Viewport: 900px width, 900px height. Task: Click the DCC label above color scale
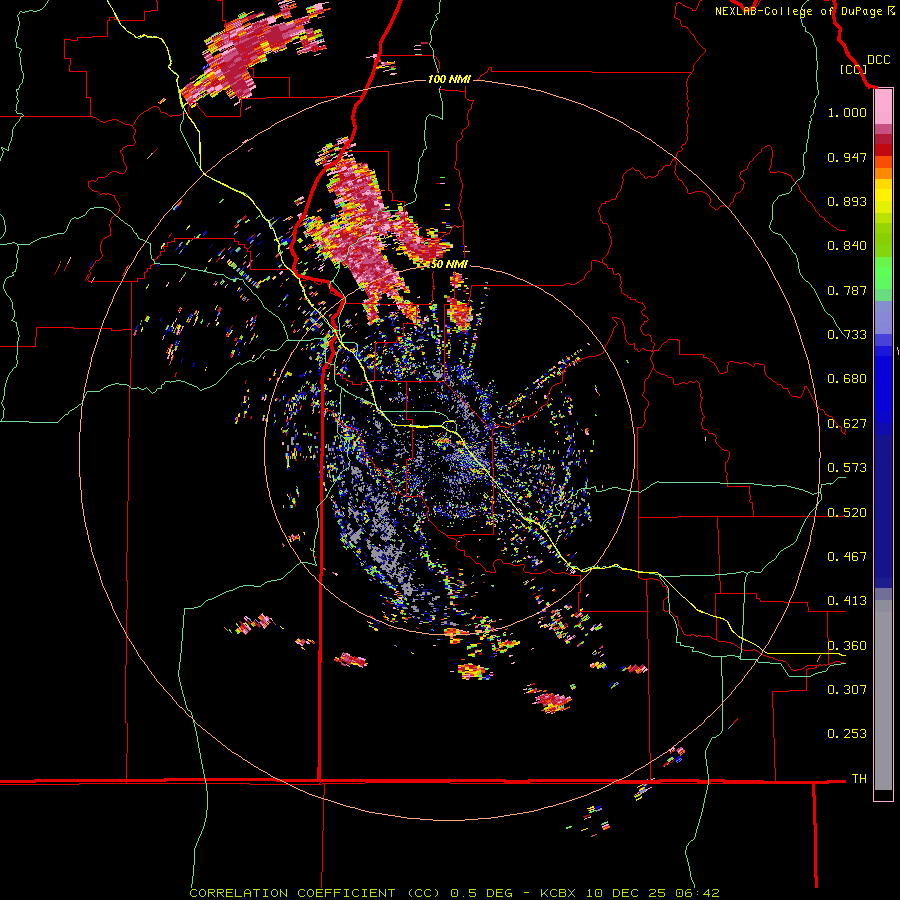(x=878, y=60)
